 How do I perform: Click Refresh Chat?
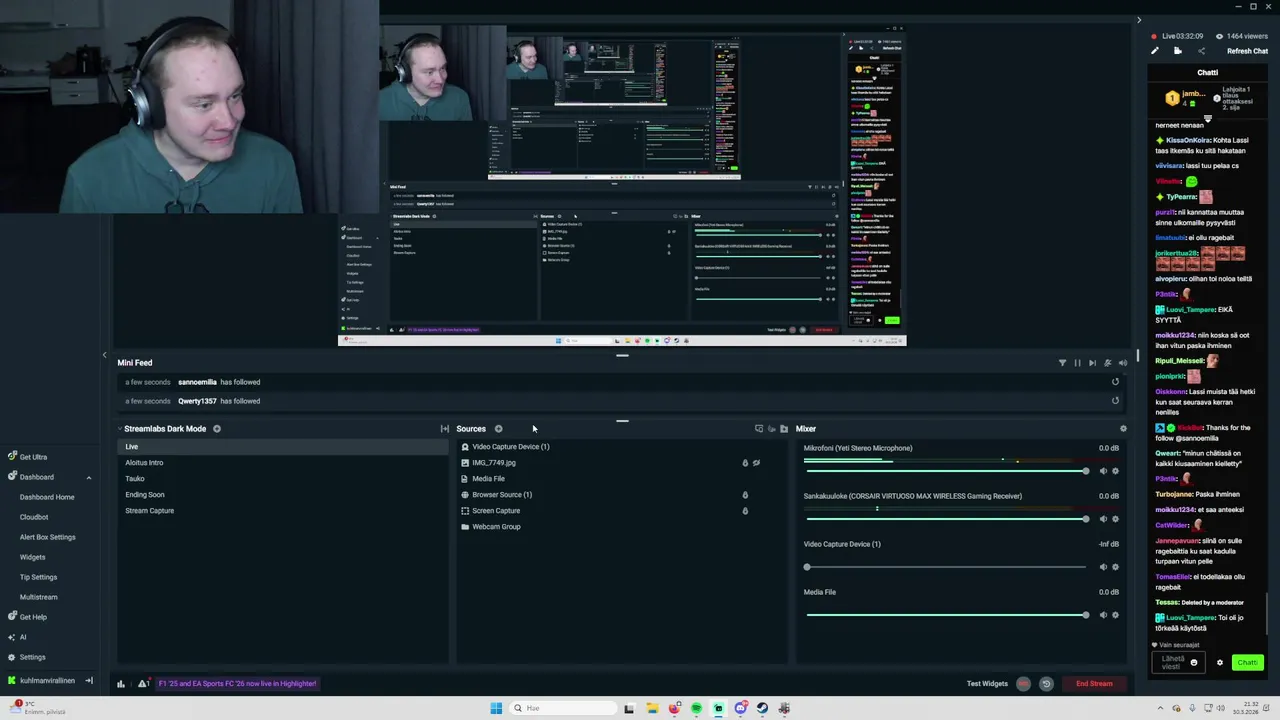pyautogui.click(x=1247, y=51)
